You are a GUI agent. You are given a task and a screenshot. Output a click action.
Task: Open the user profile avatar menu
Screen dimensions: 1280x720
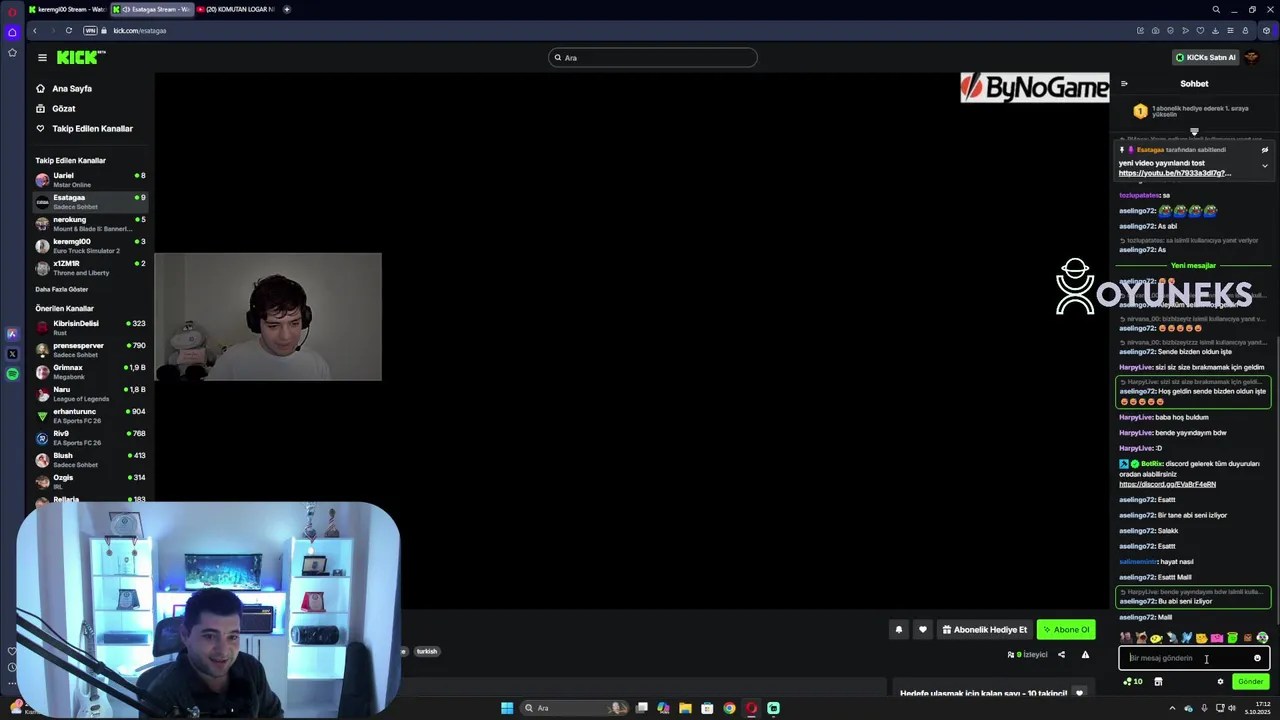(x=1252, y=57)
